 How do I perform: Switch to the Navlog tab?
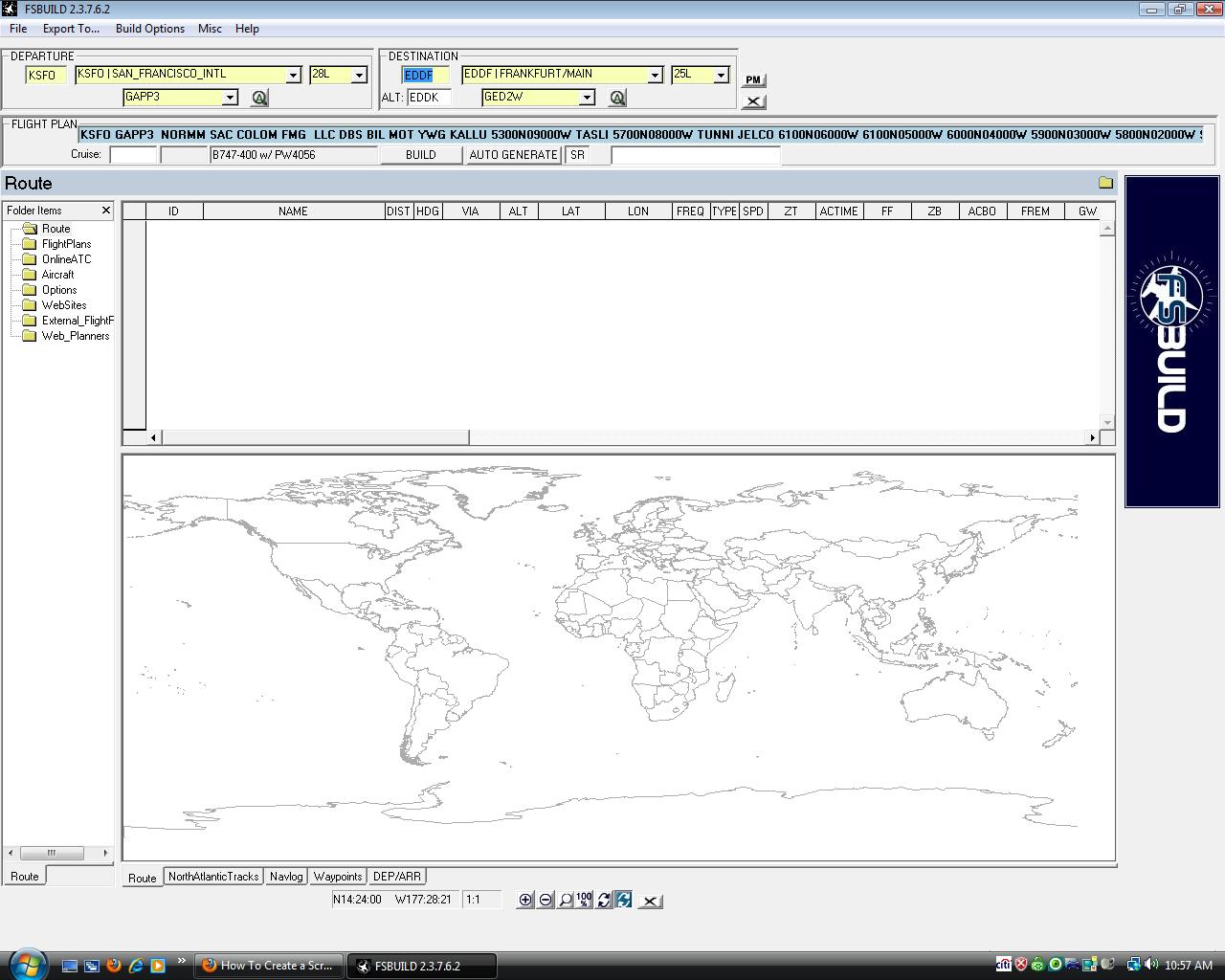pyautogui.click(x=286, y=877)
